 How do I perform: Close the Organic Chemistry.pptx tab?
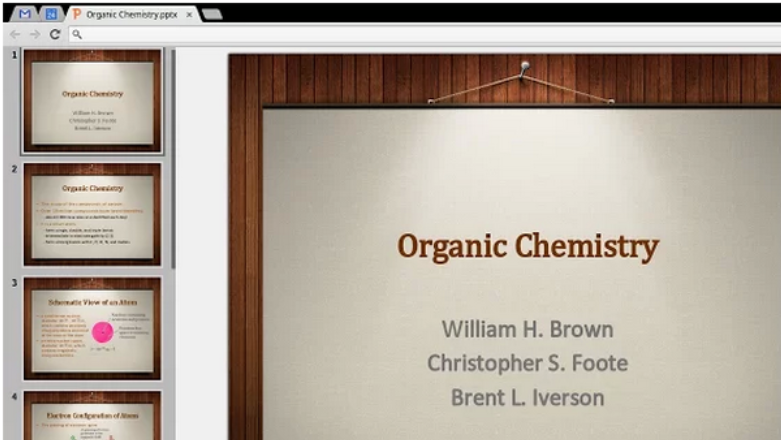pos(189,15)
